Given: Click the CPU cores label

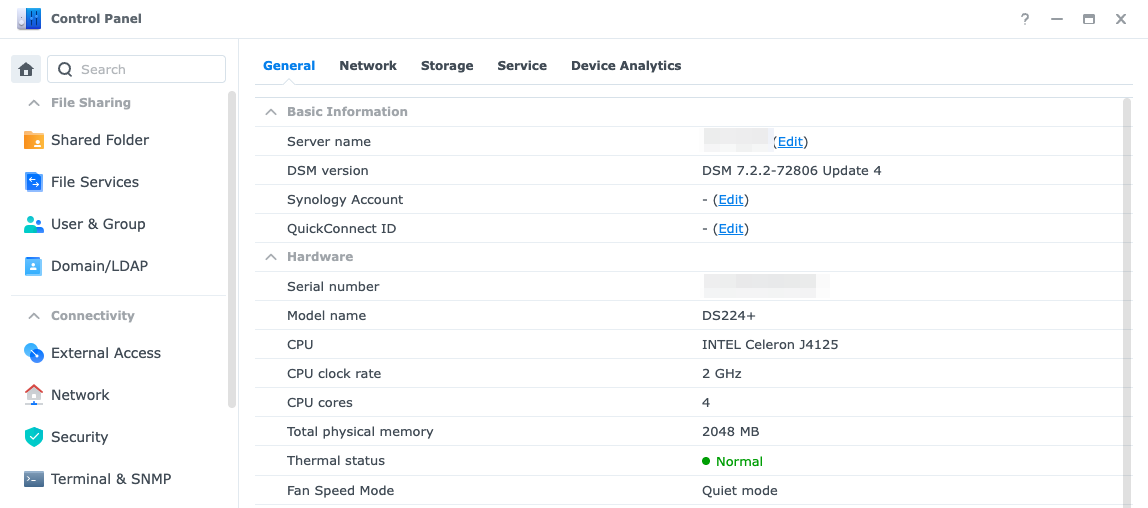Looking at the screenshot, I should tap(319, 403).
